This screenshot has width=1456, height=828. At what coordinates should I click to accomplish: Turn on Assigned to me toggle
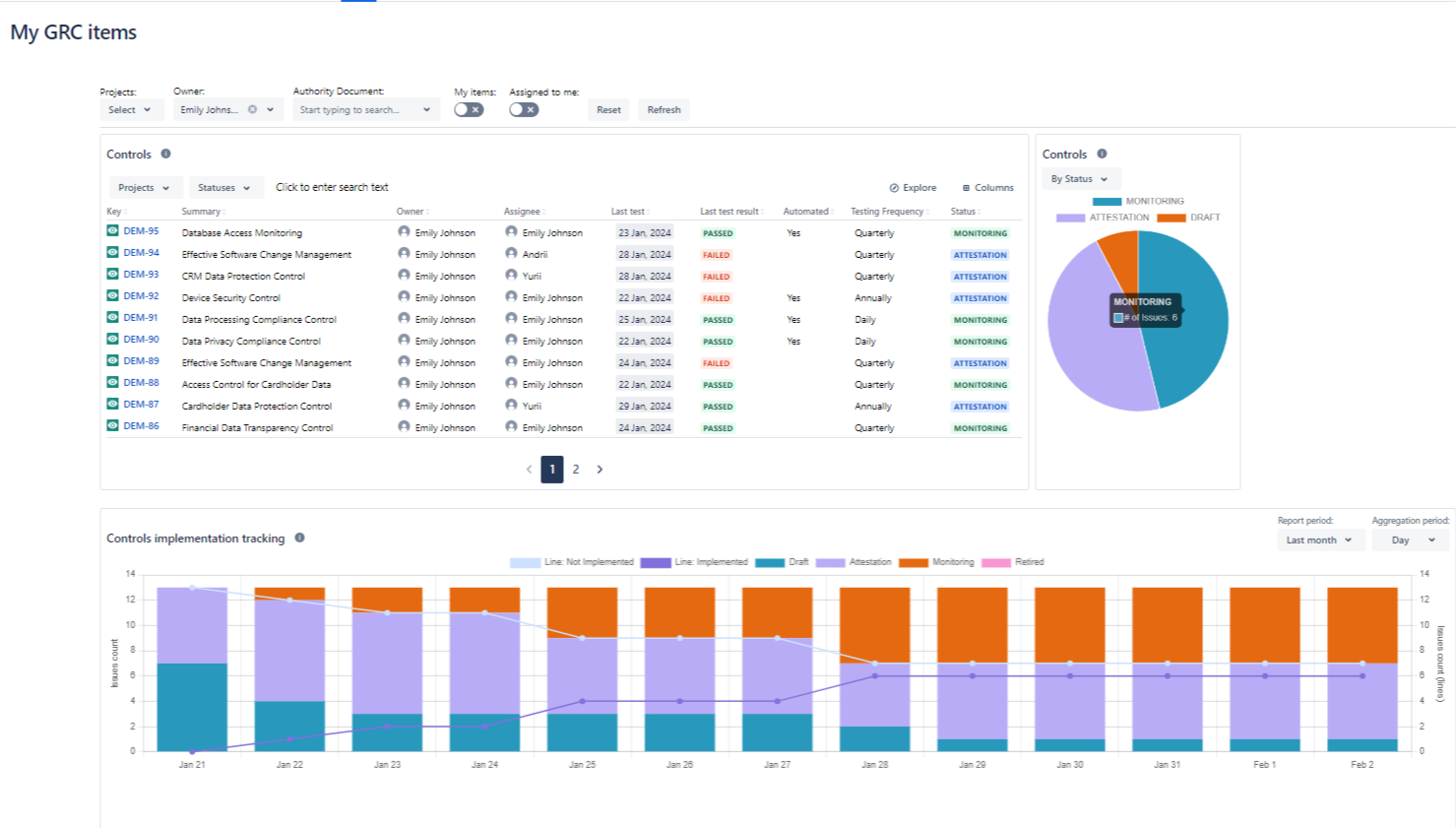[524, 109]
